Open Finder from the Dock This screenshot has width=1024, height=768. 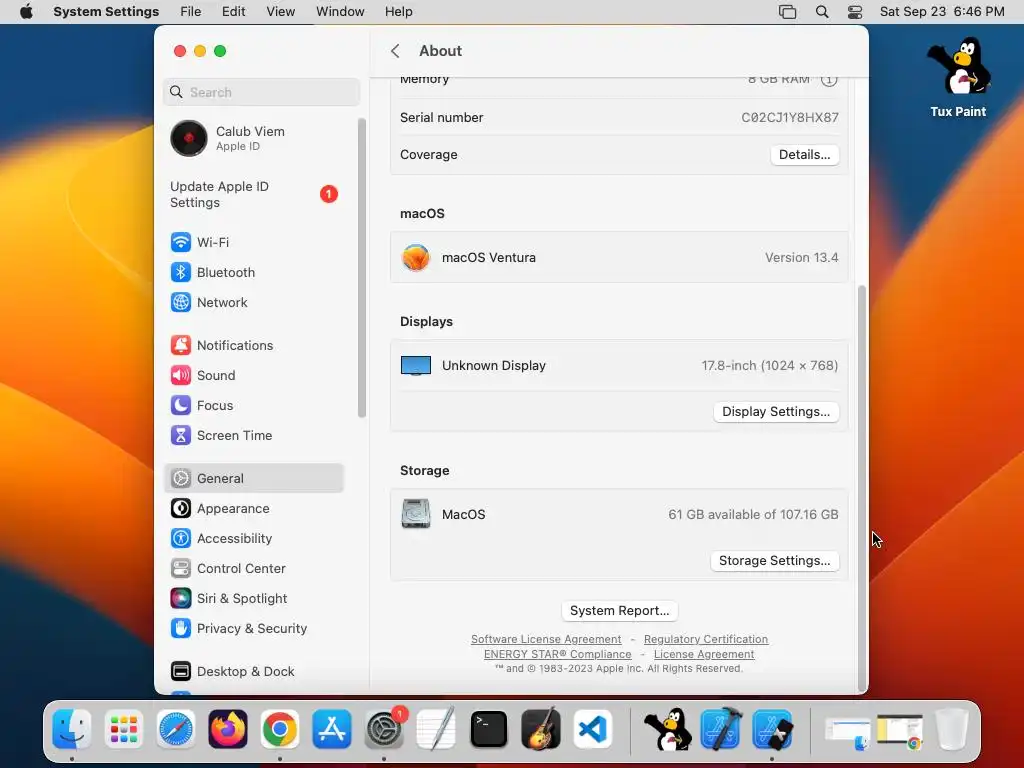click(71, 729)
